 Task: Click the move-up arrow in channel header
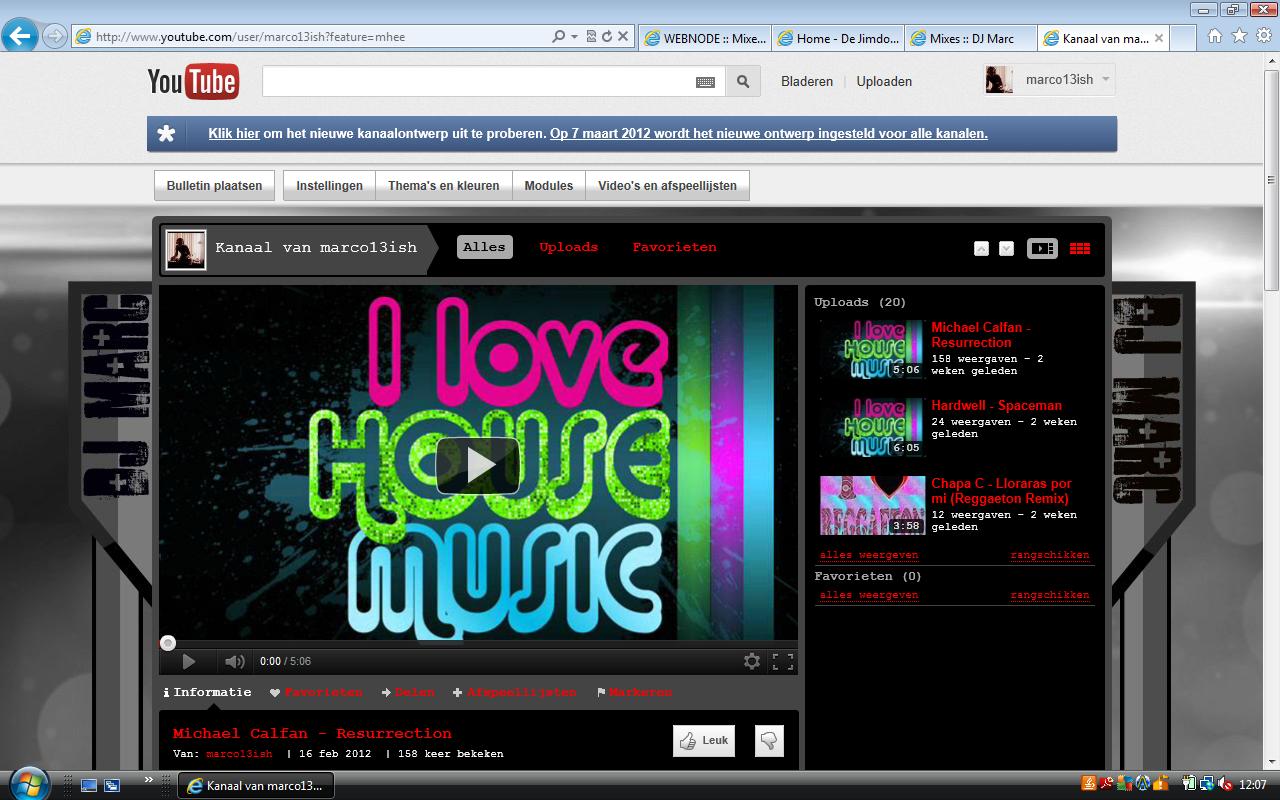pos(981,249)
